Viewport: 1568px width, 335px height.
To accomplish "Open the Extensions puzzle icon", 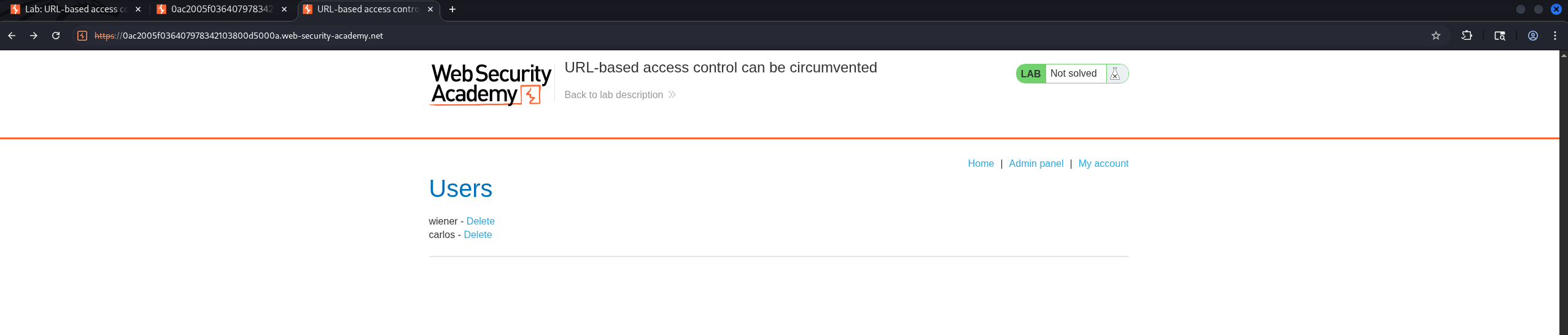I will pyautogui.click(x=1467, y=36).
